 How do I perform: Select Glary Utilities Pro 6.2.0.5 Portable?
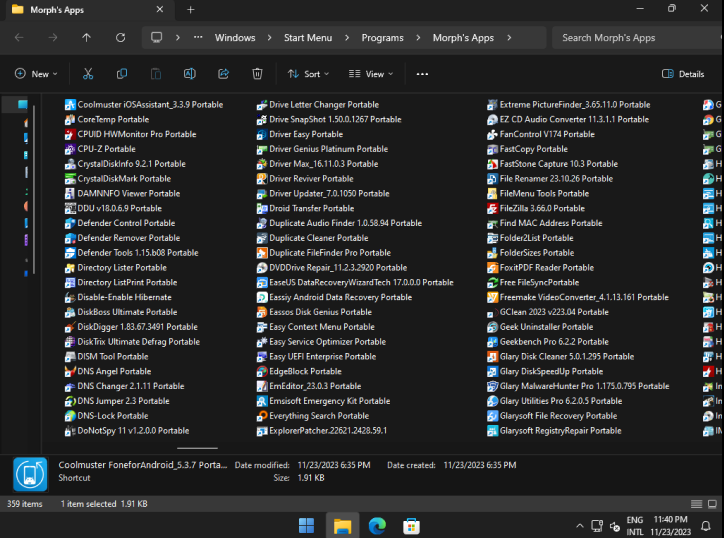(x=555, y=401)
